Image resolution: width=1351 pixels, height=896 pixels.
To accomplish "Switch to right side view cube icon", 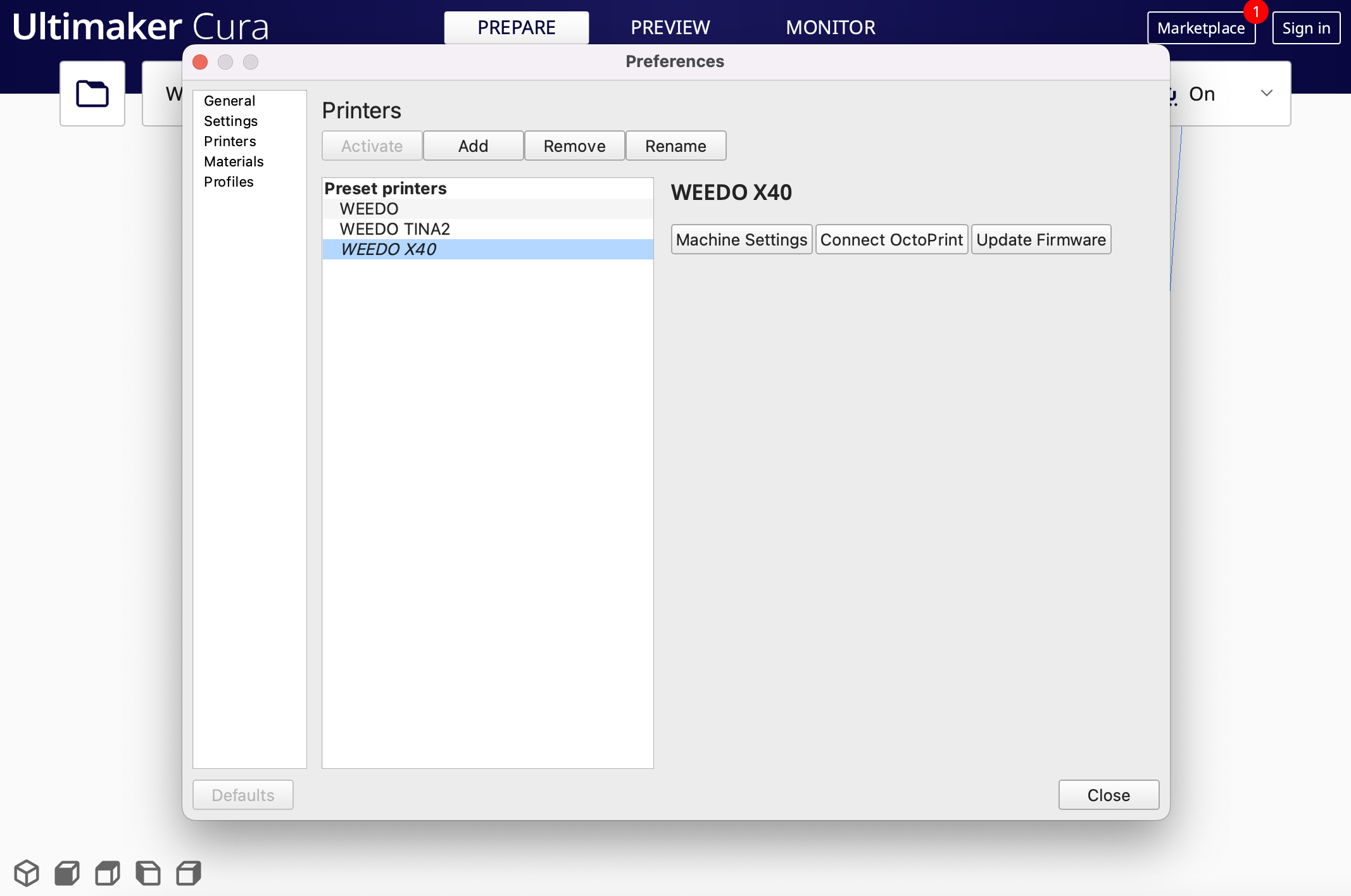I will (189, 873).
